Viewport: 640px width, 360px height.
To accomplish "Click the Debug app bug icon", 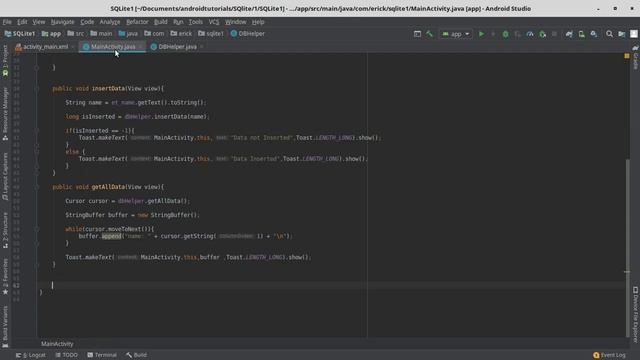I will tap(505, 34).
